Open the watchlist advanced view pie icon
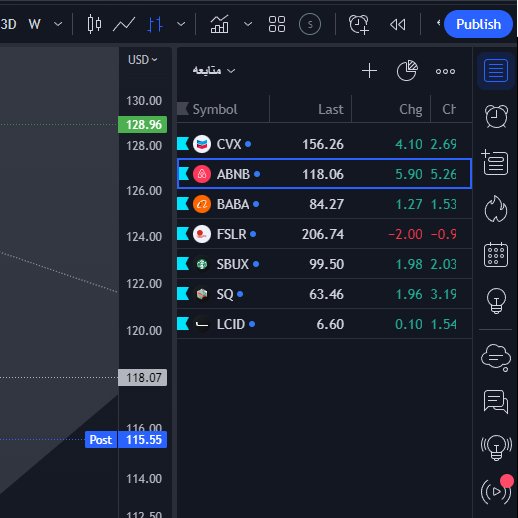Screen dimensions: 518x518 point(407,70)
